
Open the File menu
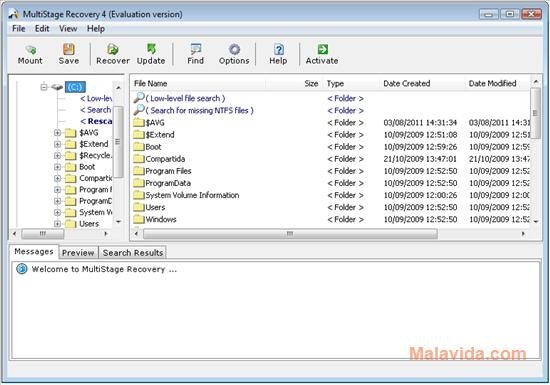coord(19,29)
